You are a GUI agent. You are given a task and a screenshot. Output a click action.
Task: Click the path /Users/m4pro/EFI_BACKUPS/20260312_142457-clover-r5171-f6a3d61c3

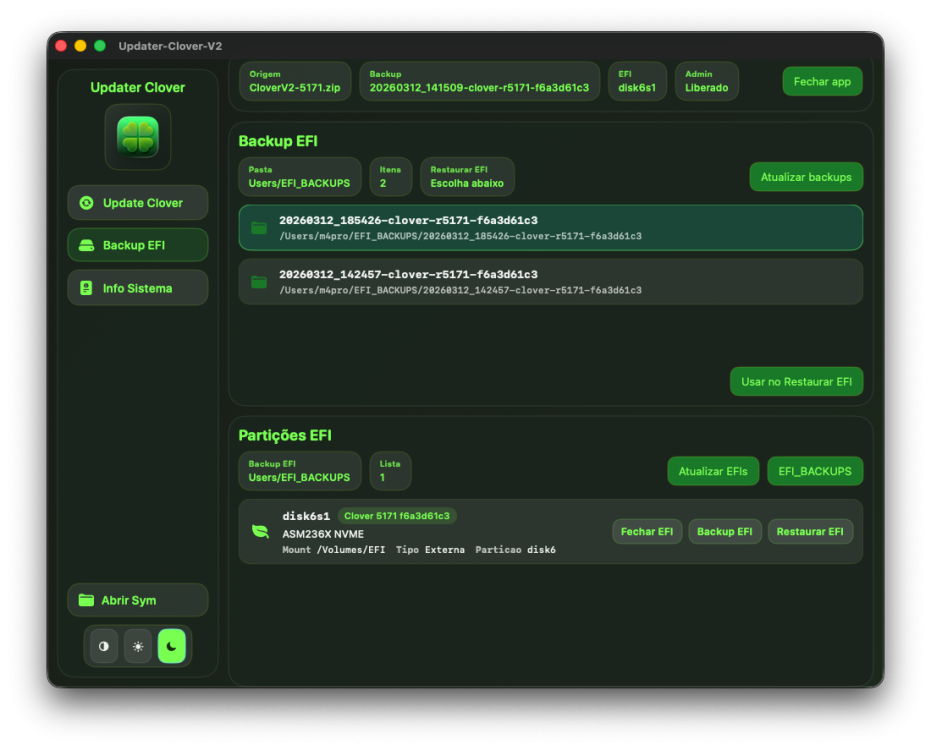461,290
